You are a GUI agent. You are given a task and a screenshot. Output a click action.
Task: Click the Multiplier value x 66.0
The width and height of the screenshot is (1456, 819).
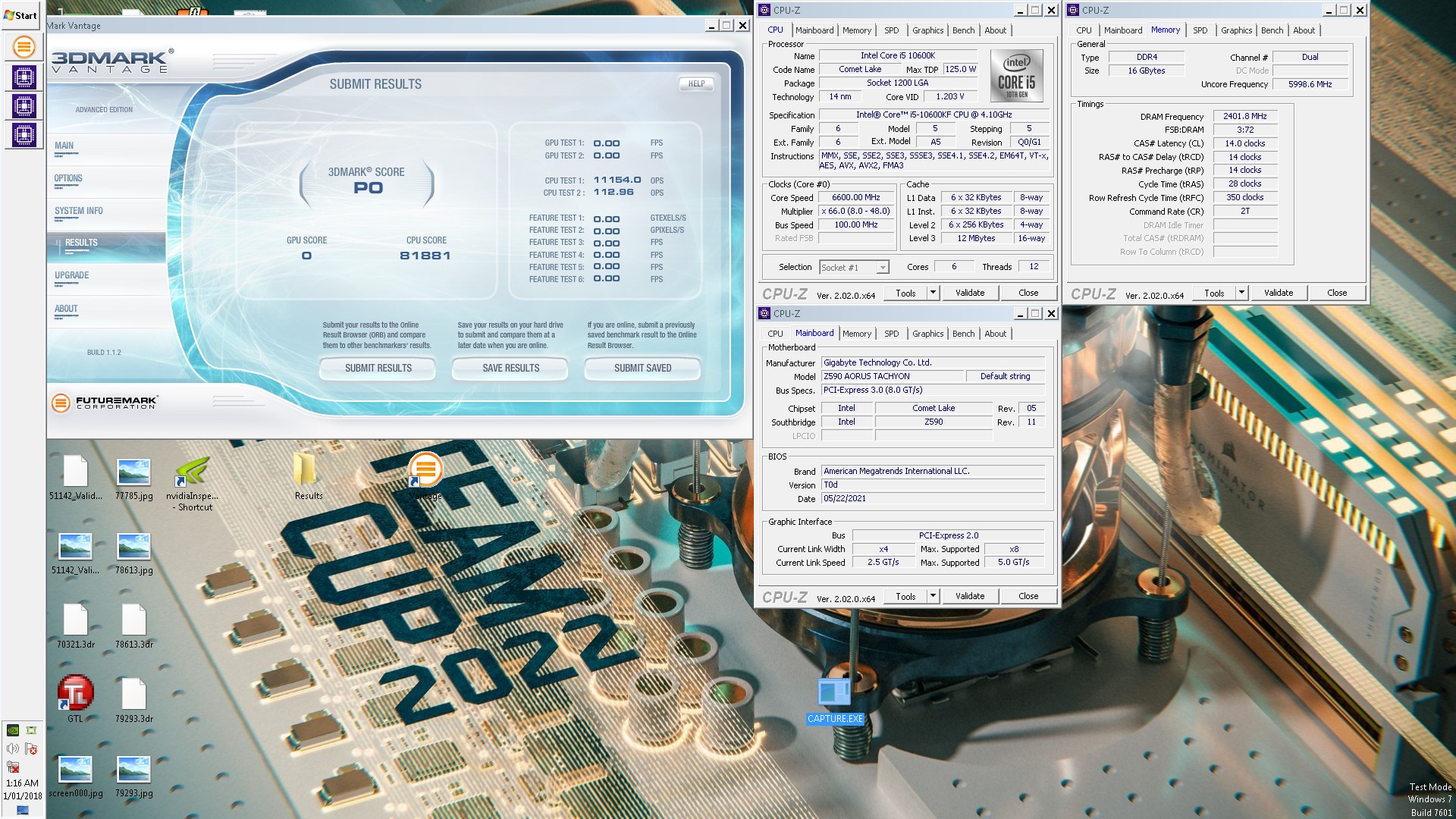click(x=856, y=212)
